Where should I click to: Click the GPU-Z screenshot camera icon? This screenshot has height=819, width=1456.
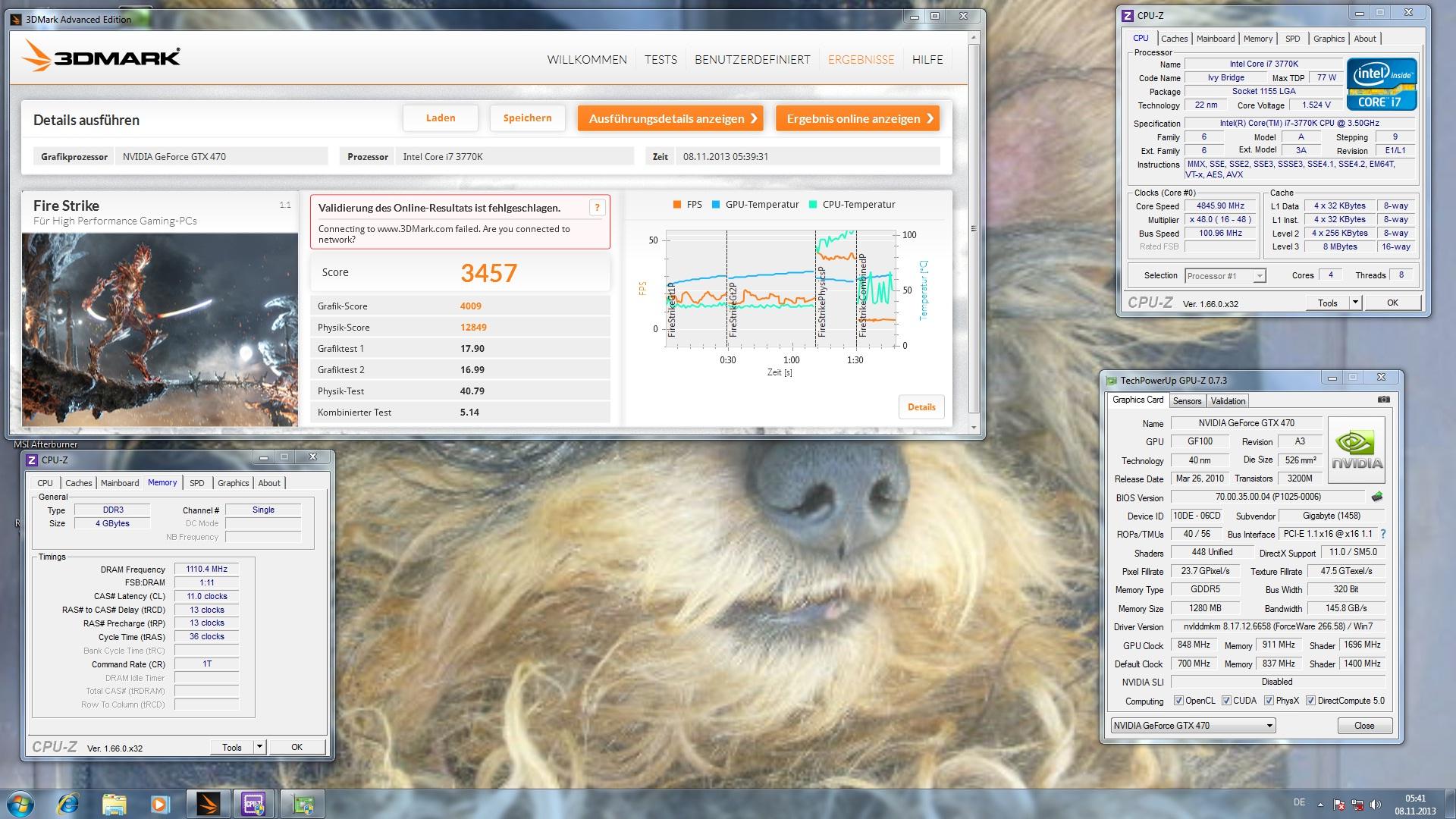(1384, 400)
